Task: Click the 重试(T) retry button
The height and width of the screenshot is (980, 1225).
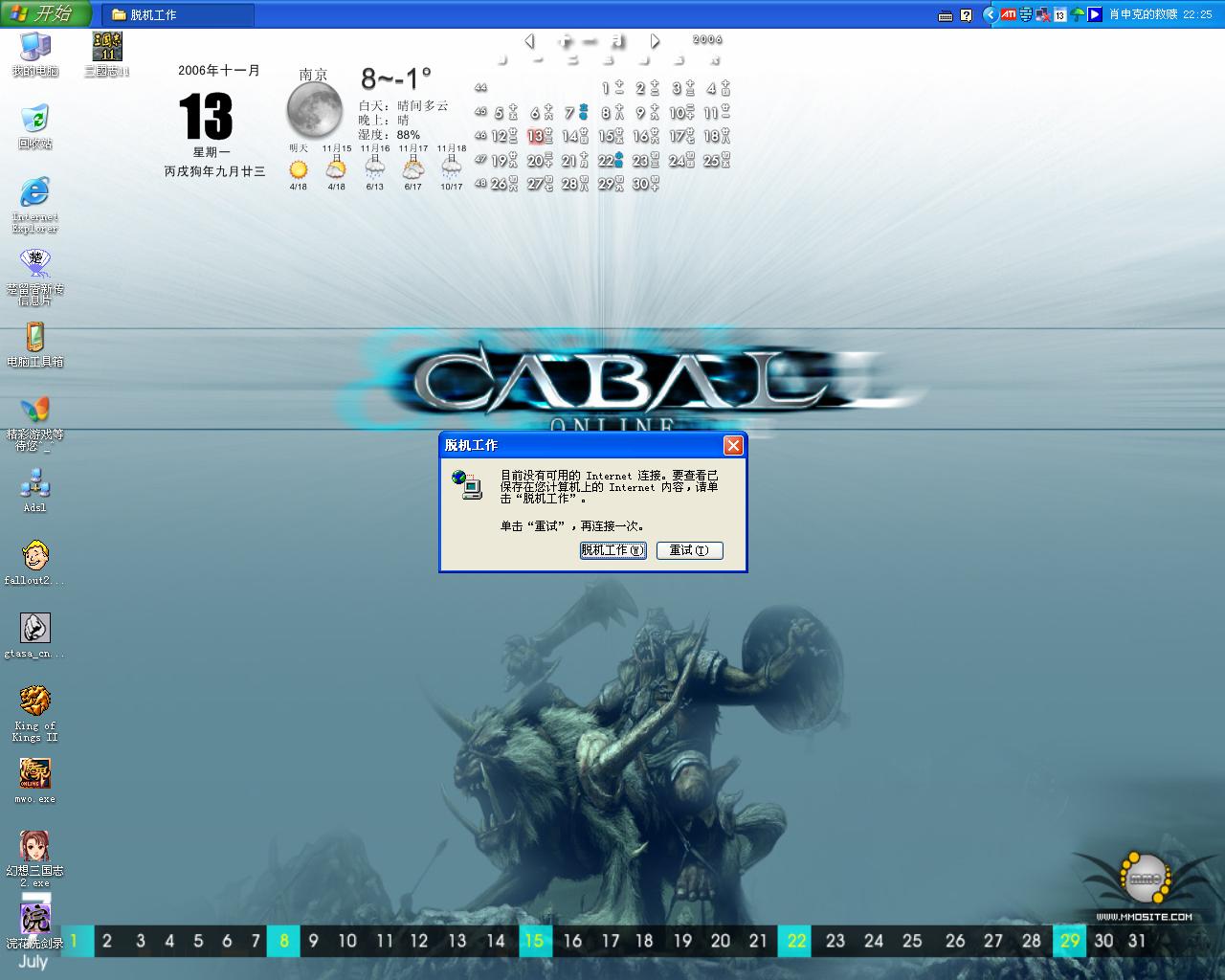Action: pyautogui.click(x=689, y=550)
